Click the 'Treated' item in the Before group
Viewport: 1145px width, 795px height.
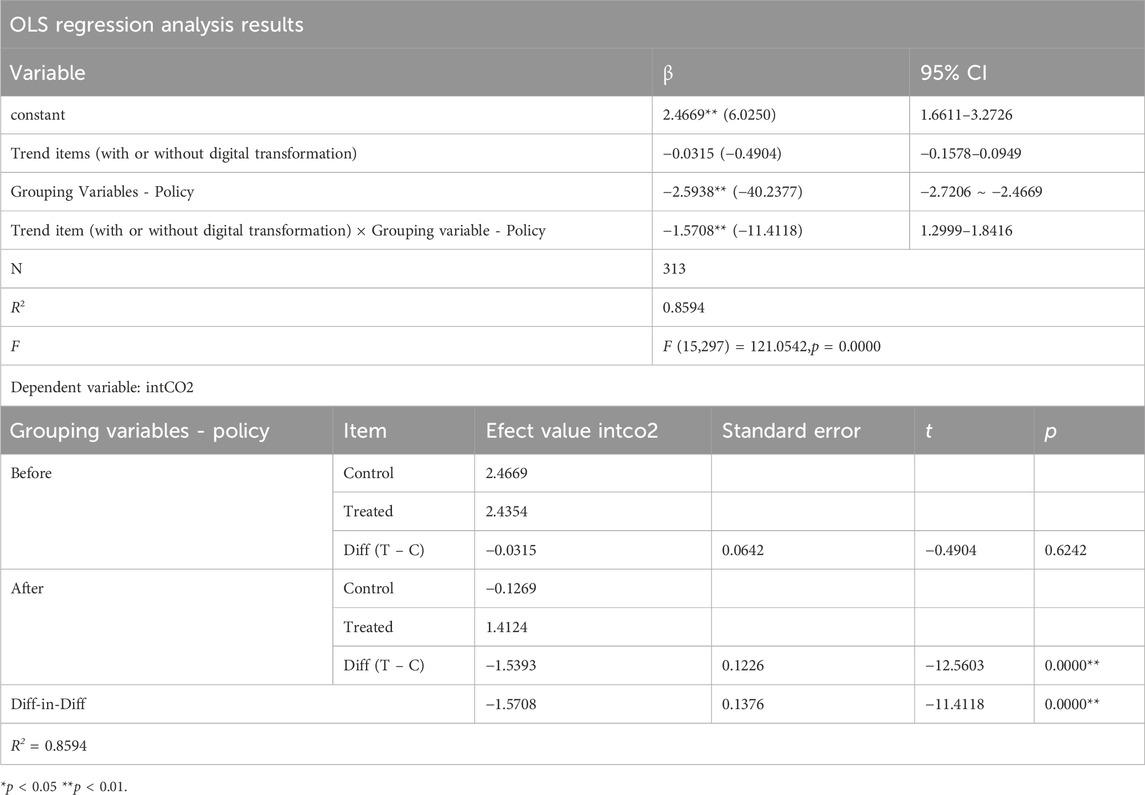pyautogui.click(x=368, y=511)
